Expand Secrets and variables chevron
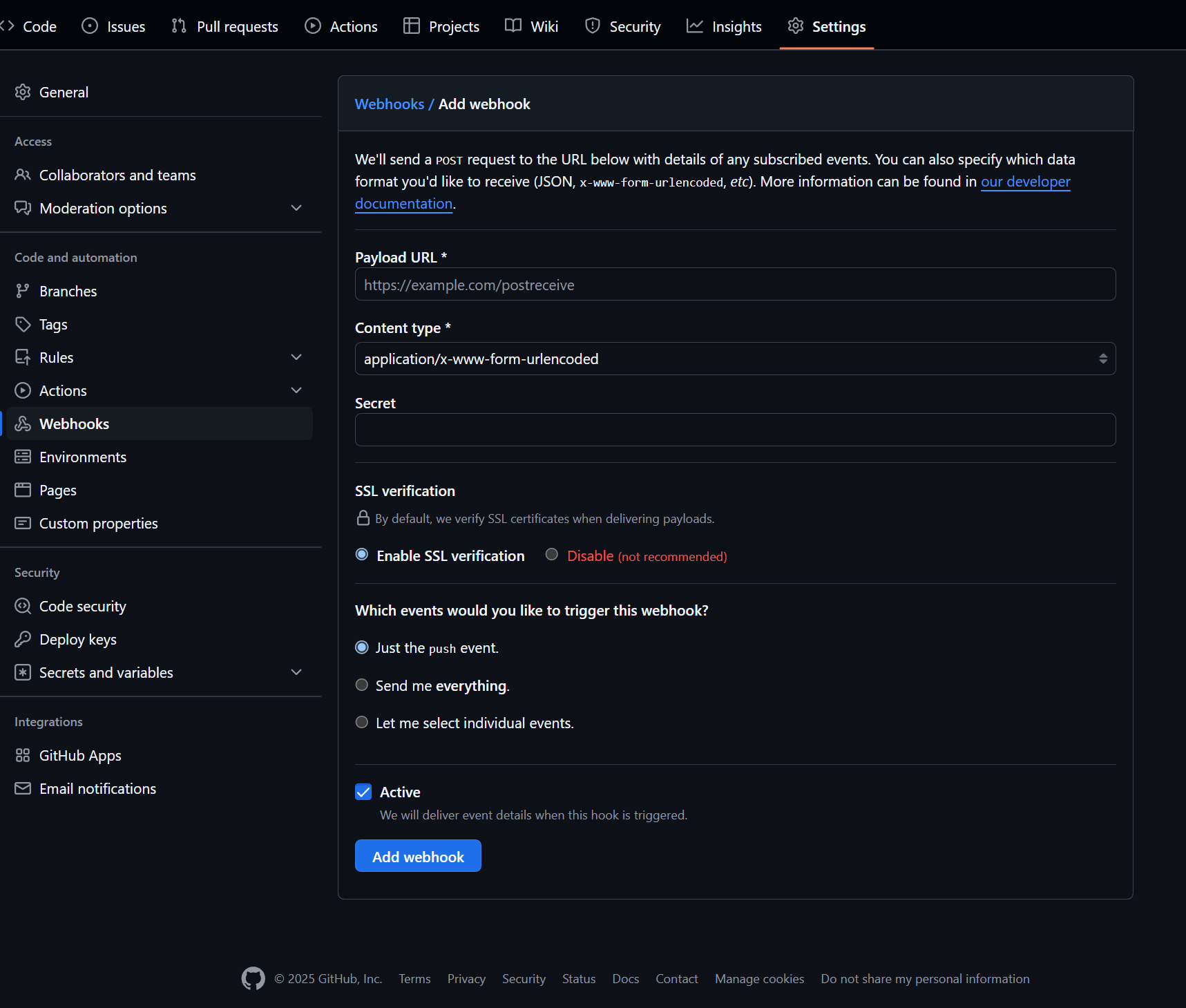The width and height of the screenshot is (1186, 1008). tap(296, 672)
